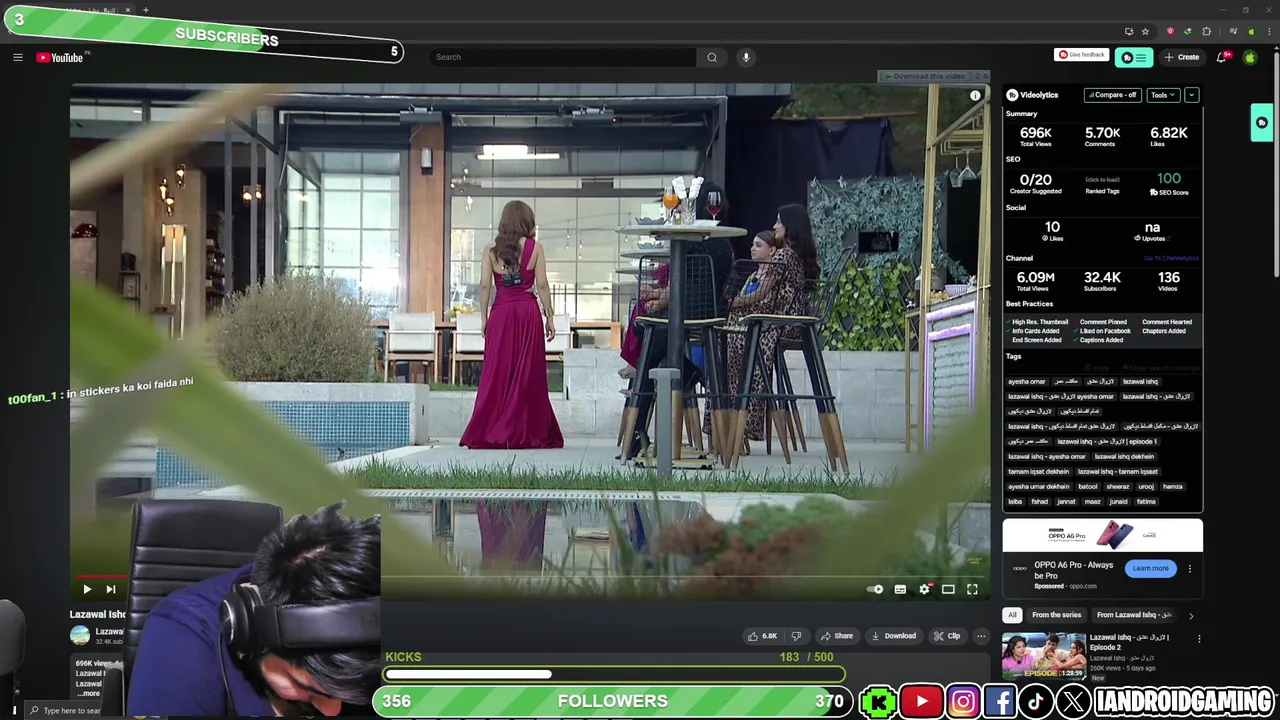The image size is (1280, 720).
Task: Open the Videolytics Tools dropdown
Action: coord(1163,95)
